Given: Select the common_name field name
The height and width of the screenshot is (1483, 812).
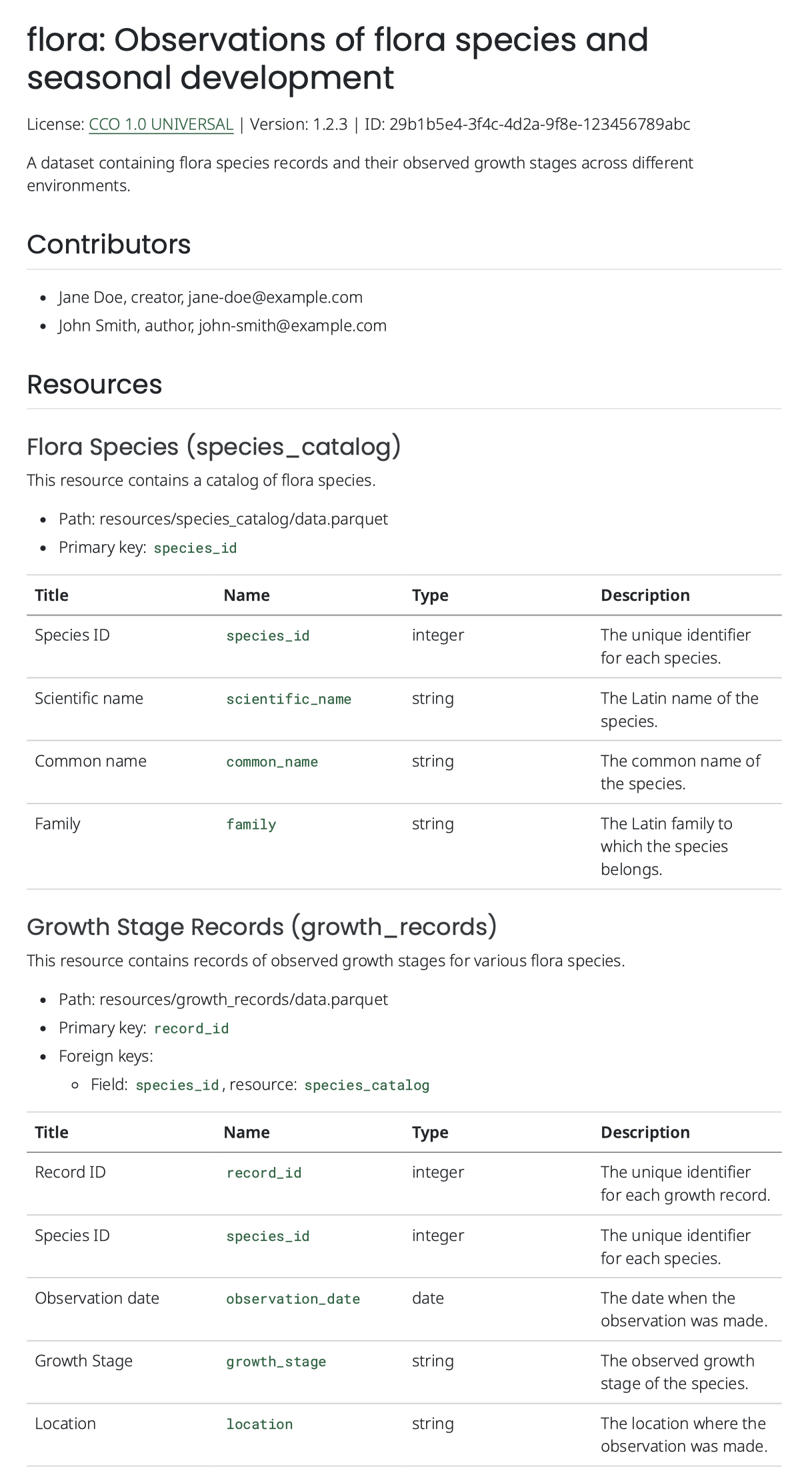Looking at the screenshot, I should tap(272, 762).
